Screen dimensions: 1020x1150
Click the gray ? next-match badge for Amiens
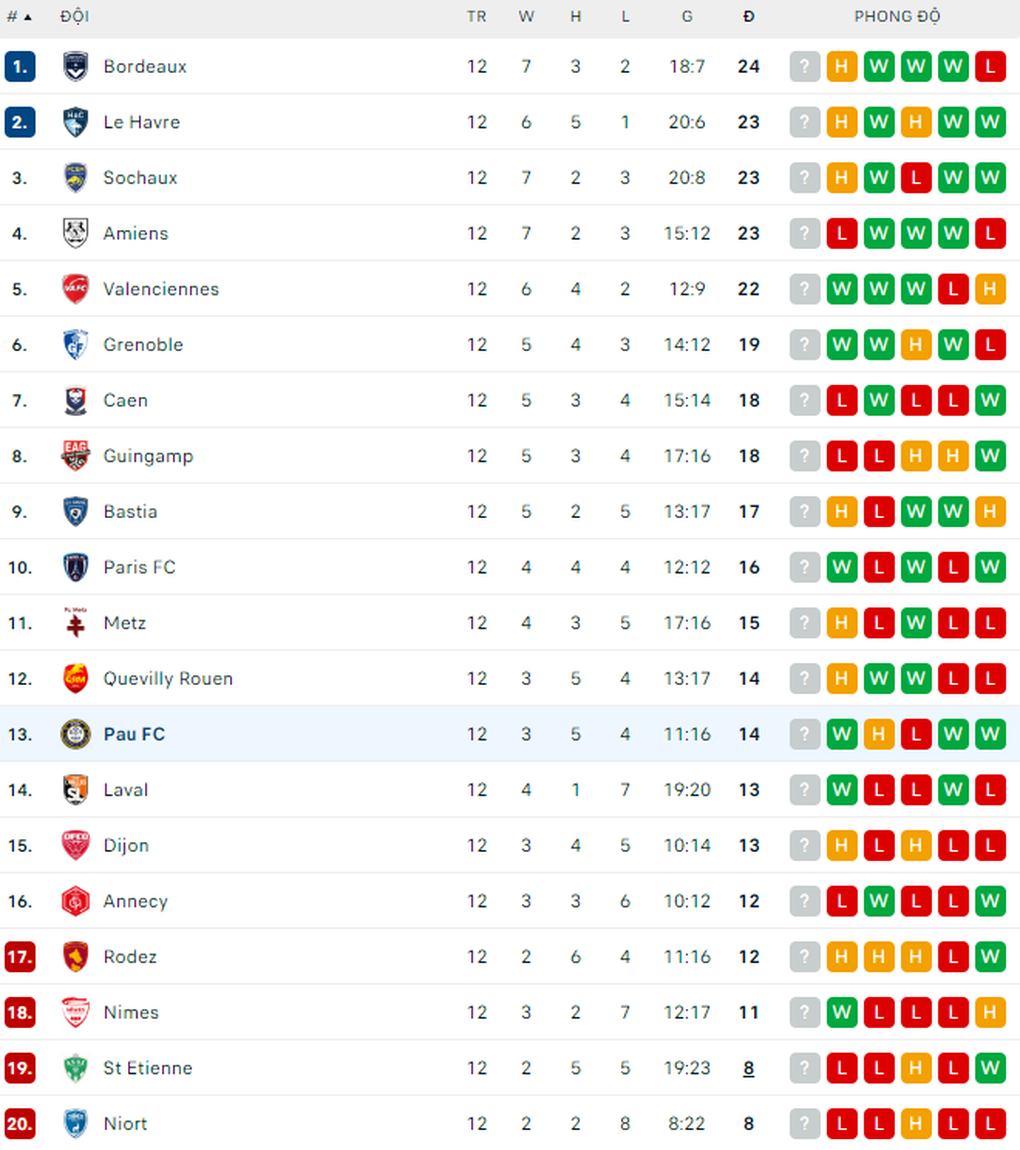(804, 234)
